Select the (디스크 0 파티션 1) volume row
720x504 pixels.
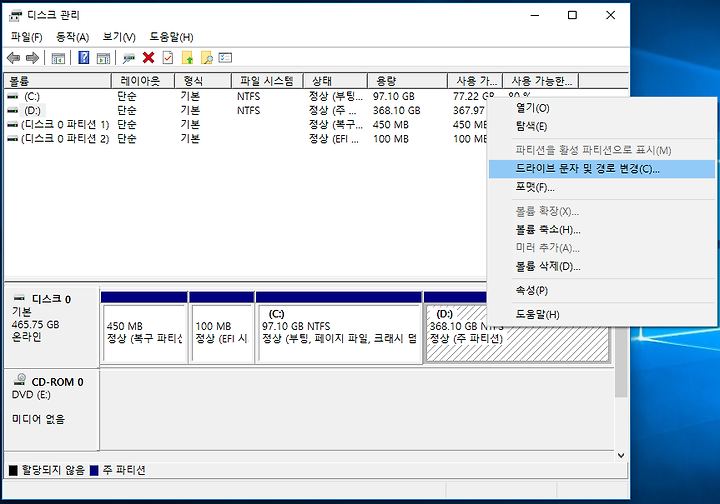point(246,125)
